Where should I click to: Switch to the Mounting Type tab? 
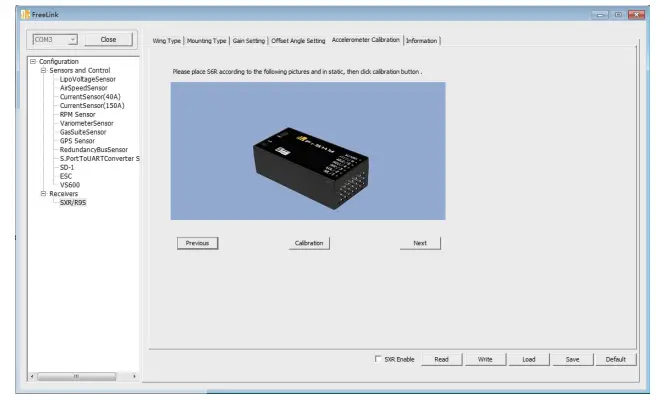pyautogui.click(x=207, y=41)
